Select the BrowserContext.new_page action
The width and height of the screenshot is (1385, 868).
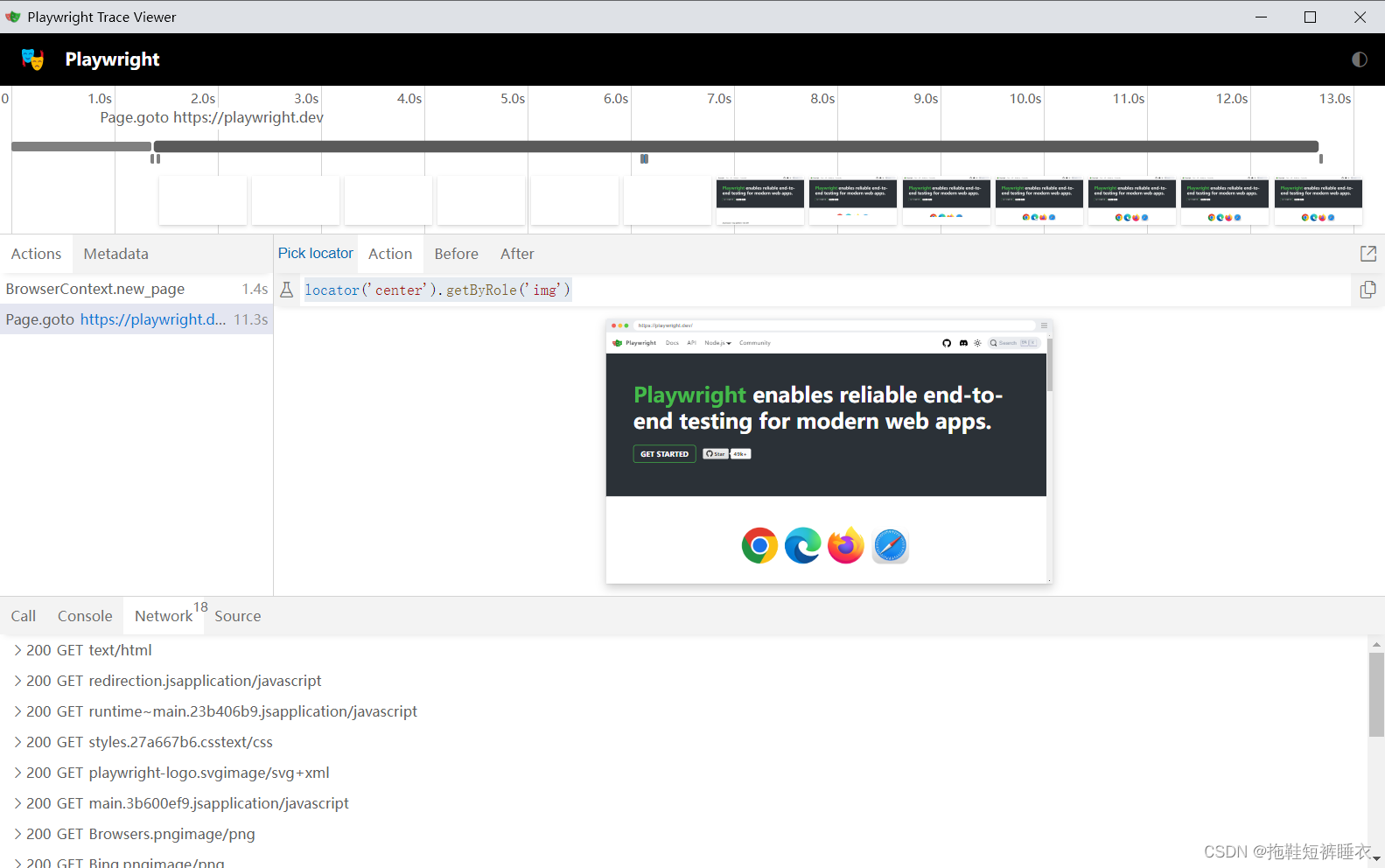click(136, 289)
